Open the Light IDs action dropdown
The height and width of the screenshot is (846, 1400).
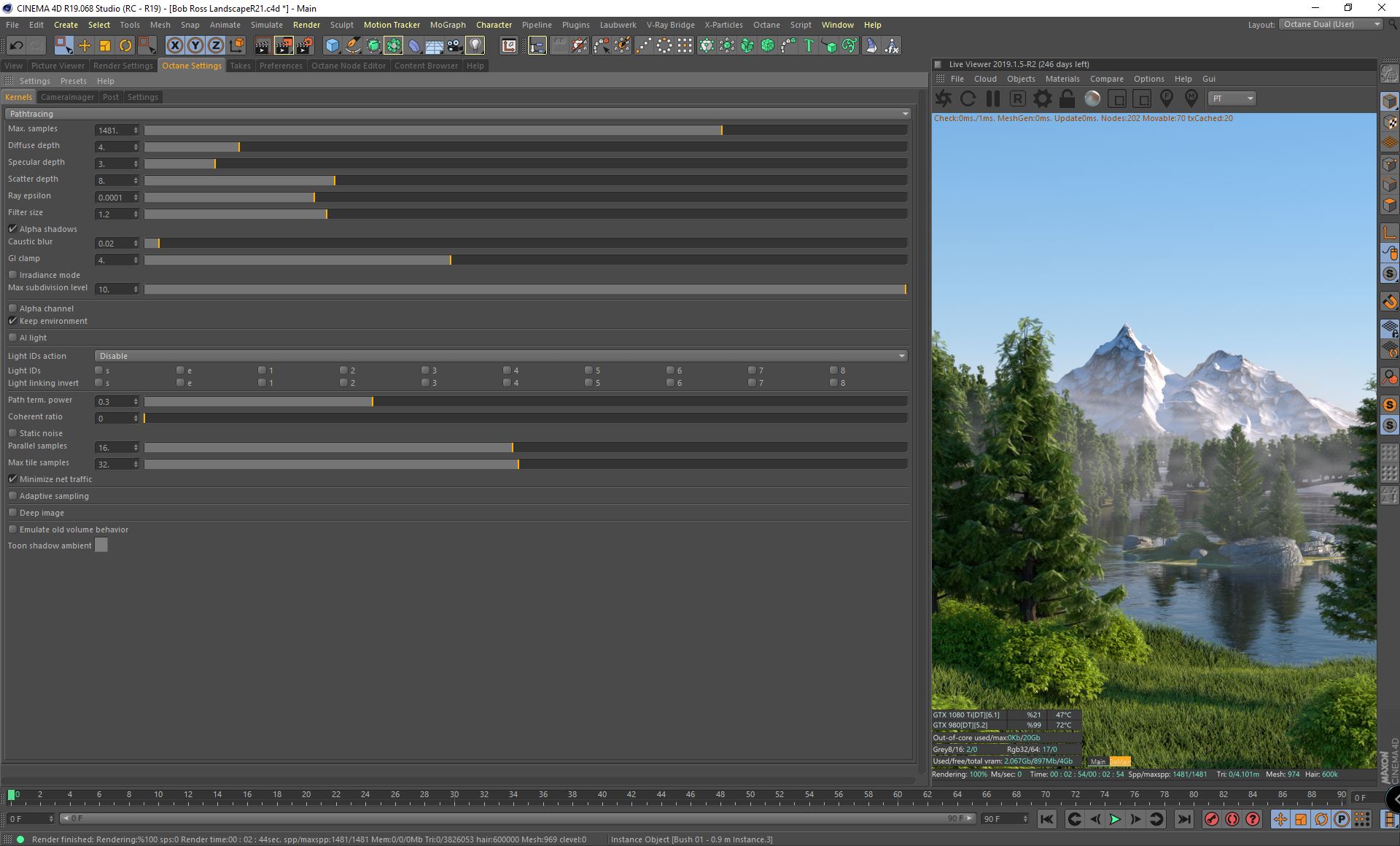pyautogui.click(x=501, y=356)
